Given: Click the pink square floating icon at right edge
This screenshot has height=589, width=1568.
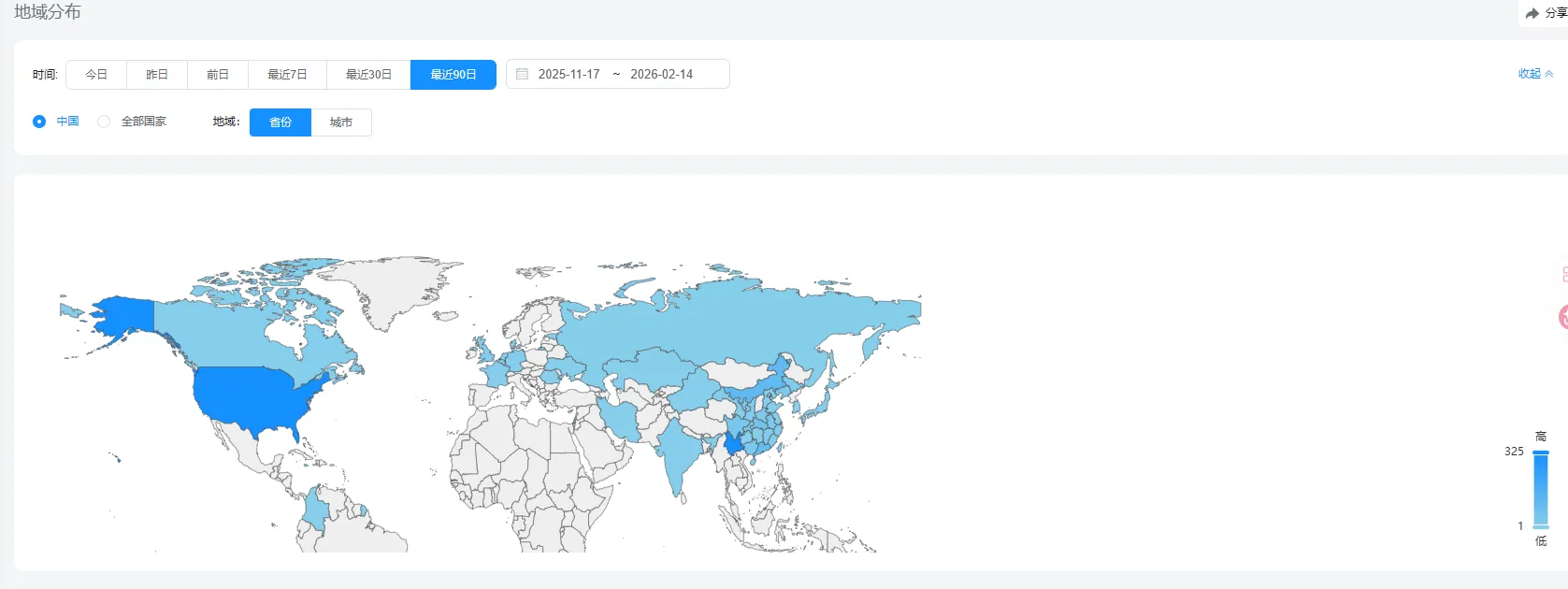Looking at the screenshot, I should (1564, 275).
